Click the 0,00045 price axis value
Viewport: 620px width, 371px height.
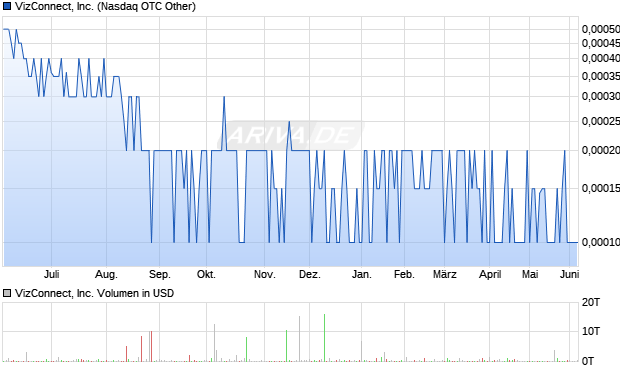click(601, 43)
